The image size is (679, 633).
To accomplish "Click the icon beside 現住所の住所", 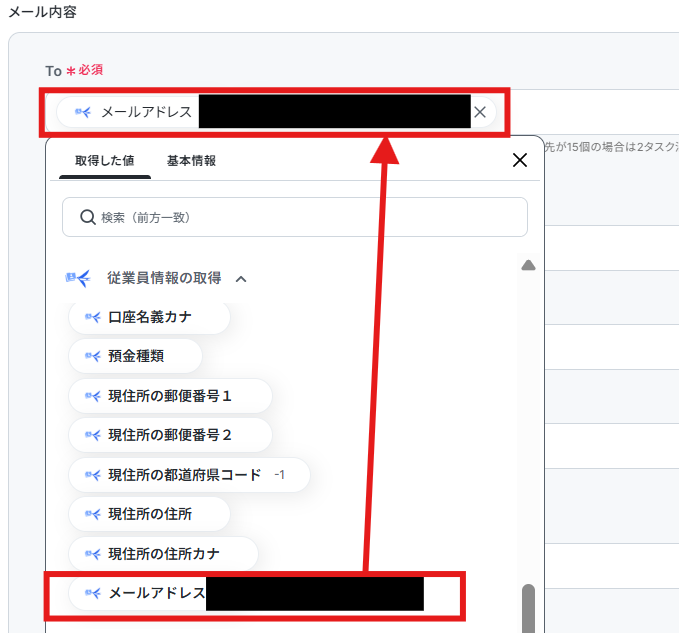I will [x=93, y=514].
